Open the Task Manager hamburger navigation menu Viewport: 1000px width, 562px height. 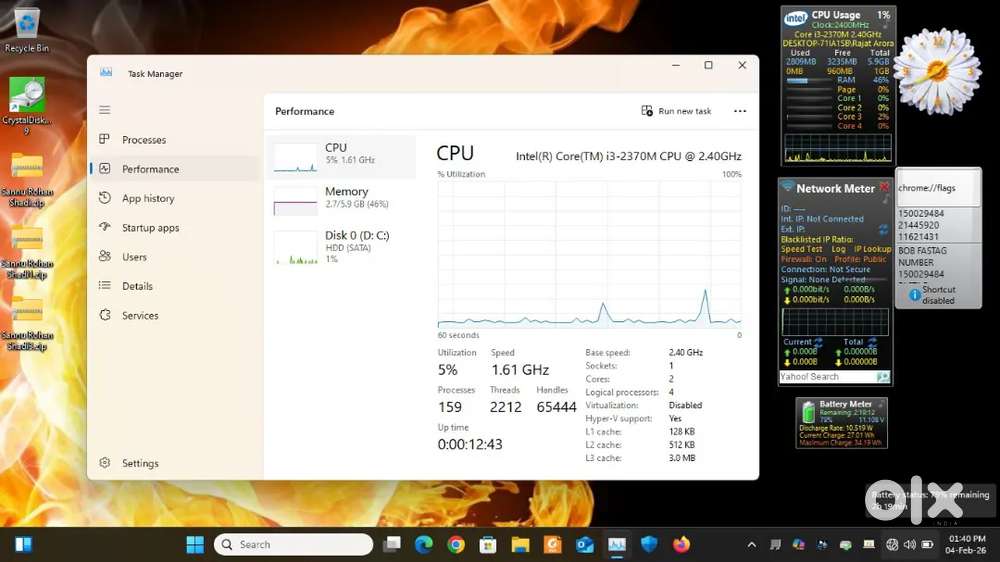click(105, 110)
